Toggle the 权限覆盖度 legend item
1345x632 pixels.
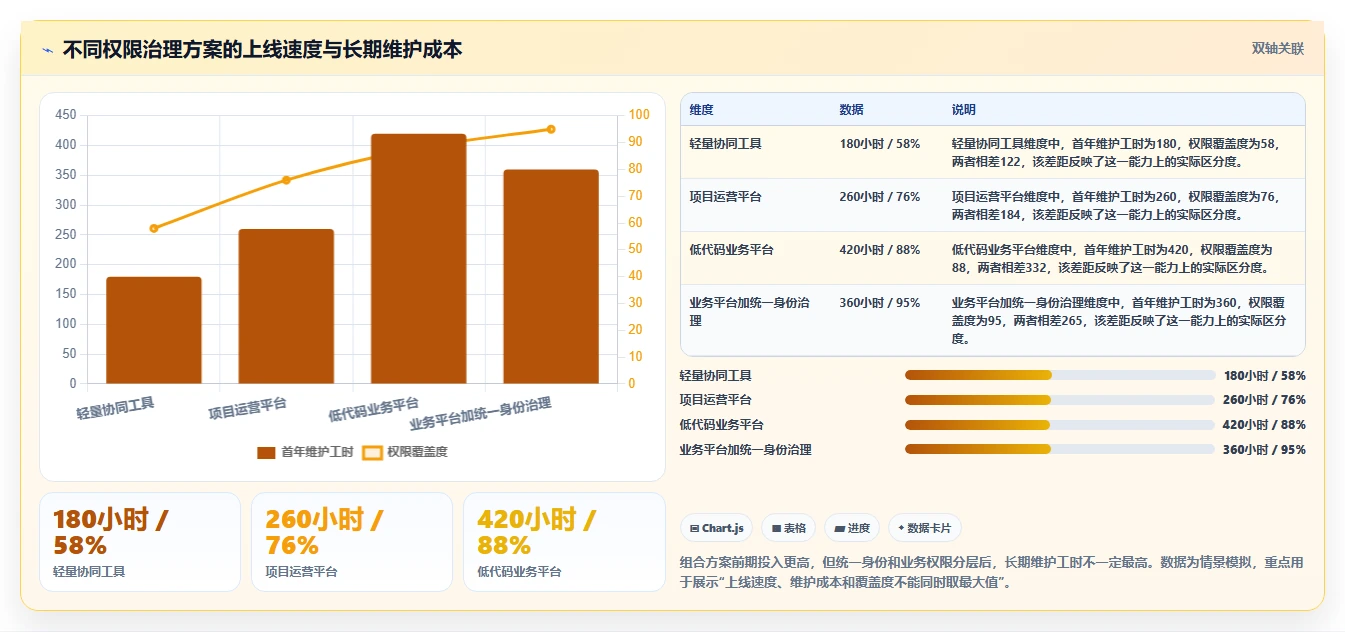pos(405,452)
